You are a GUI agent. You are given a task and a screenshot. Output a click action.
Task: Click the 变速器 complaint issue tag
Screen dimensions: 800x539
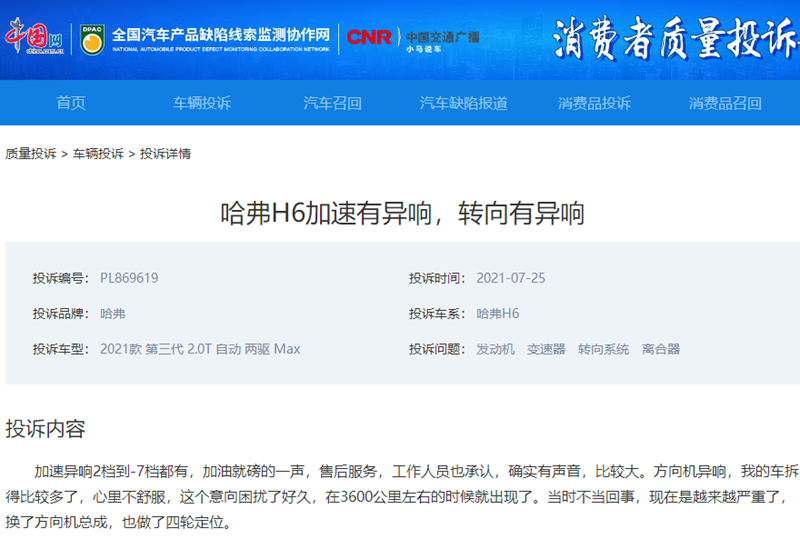546,349
